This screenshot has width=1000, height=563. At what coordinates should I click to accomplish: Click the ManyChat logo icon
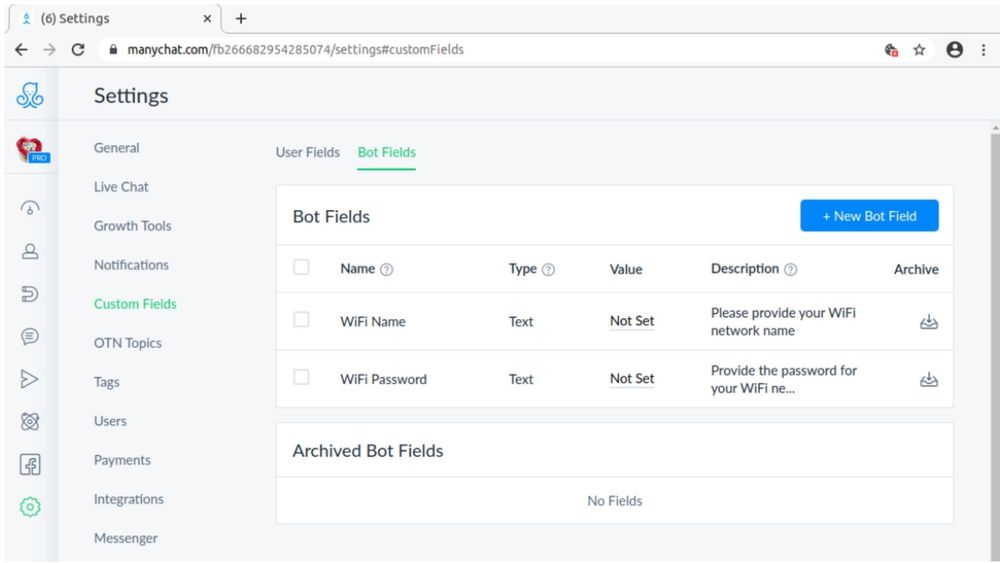[30, 96]
